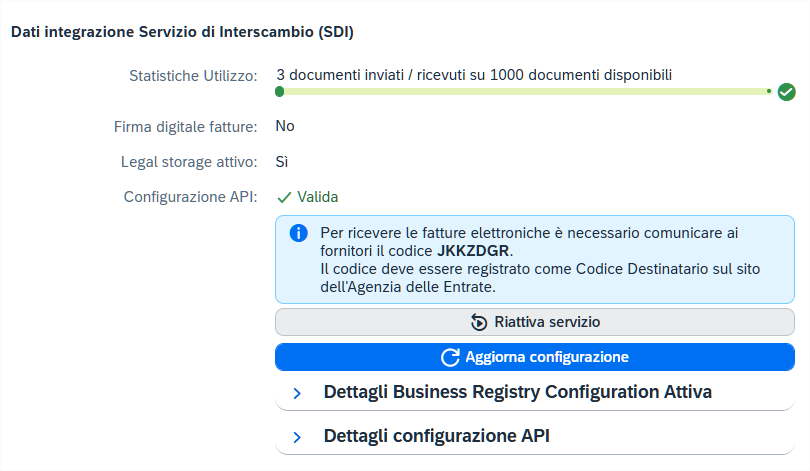Click the Valida status text

(x=318, y=197)
